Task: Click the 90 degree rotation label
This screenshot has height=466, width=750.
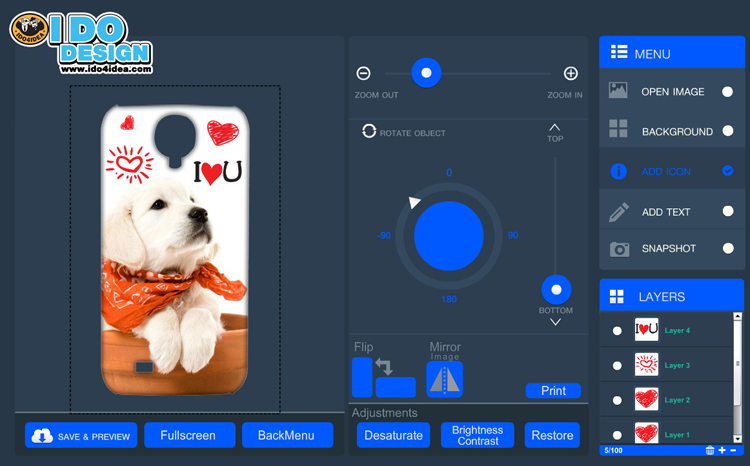Action: pos(513,235)
